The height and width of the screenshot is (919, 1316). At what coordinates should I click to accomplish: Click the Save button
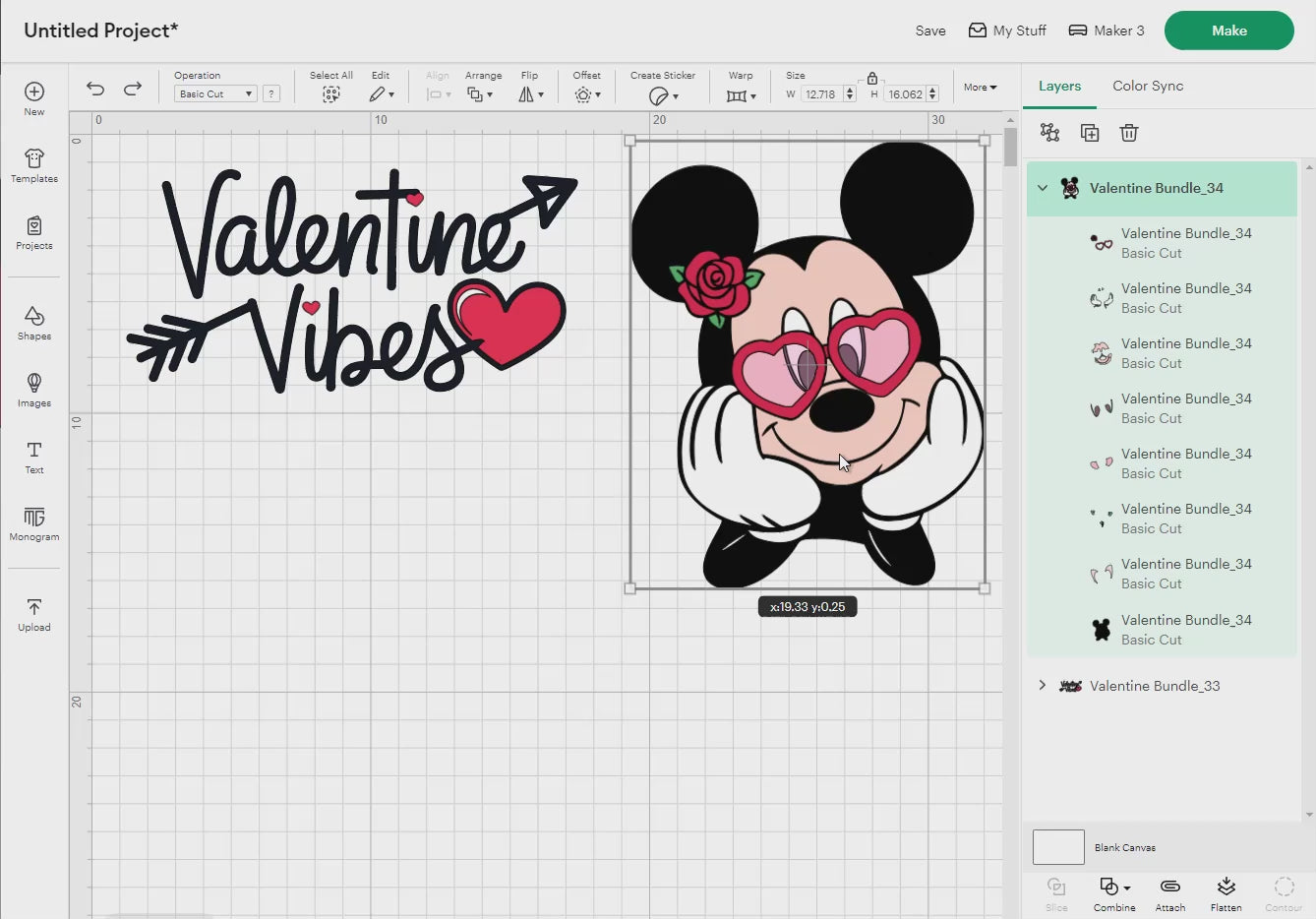(930, 31)
